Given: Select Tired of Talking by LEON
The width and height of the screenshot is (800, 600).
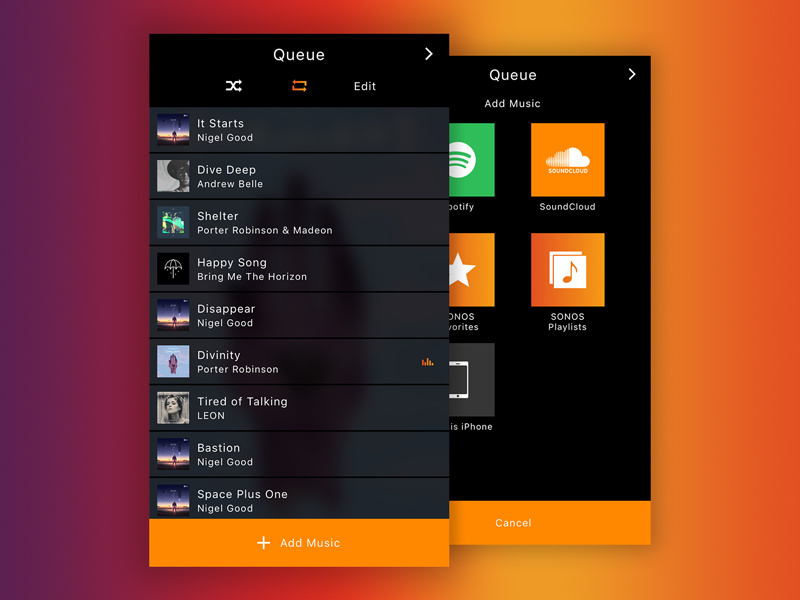Looking at the screenshot, I should pos(280,407).
